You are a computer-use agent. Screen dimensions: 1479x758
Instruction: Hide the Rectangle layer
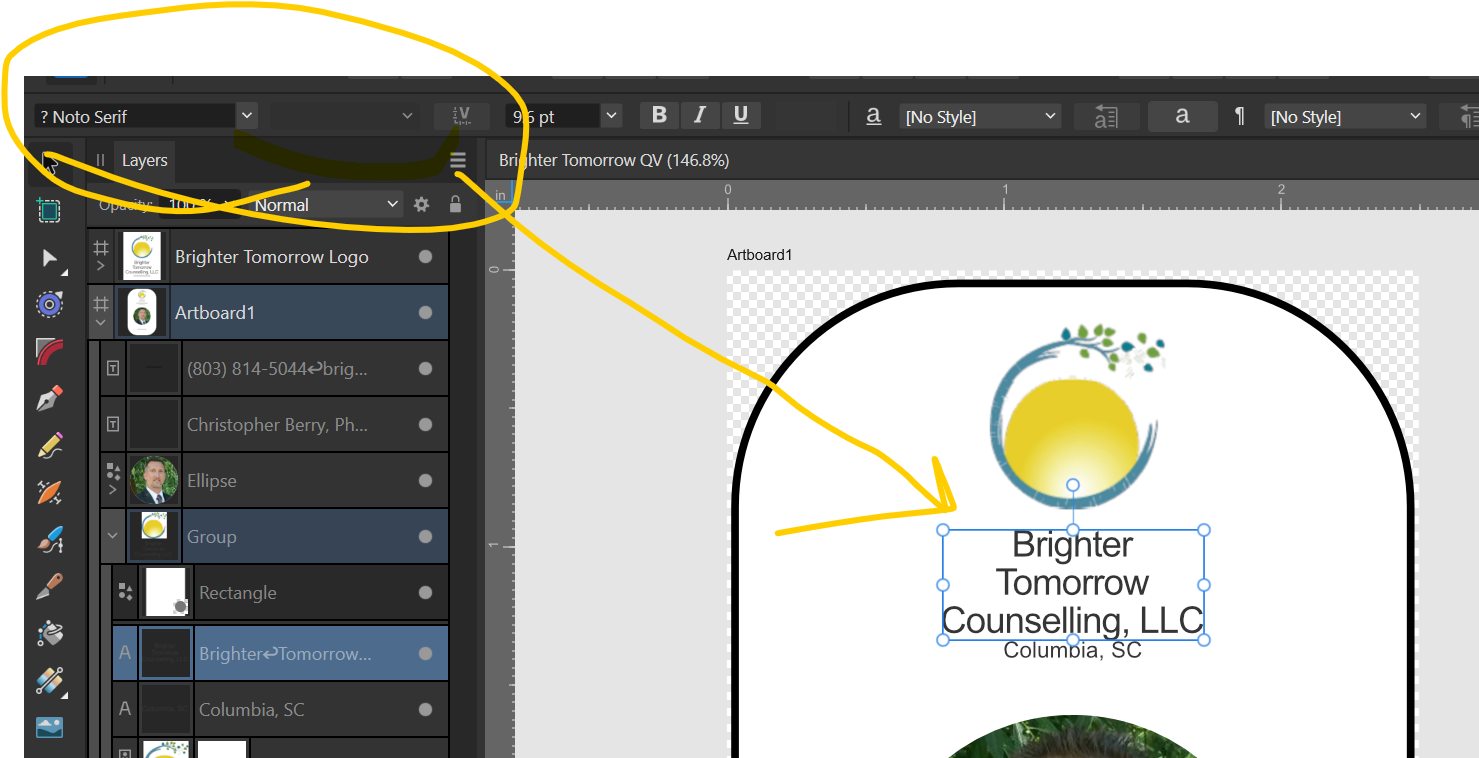click(425, 593)
